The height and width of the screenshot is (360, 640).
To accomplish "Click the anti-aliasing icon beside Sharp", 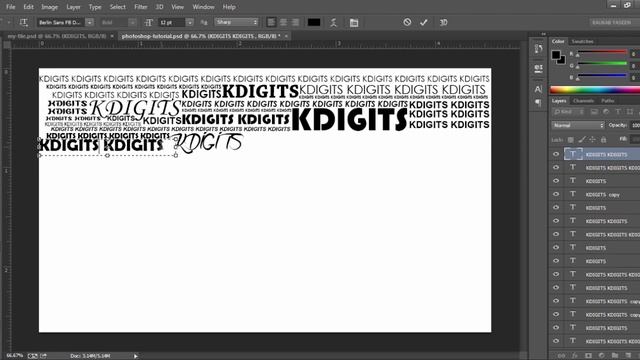I will click(204, 22).
